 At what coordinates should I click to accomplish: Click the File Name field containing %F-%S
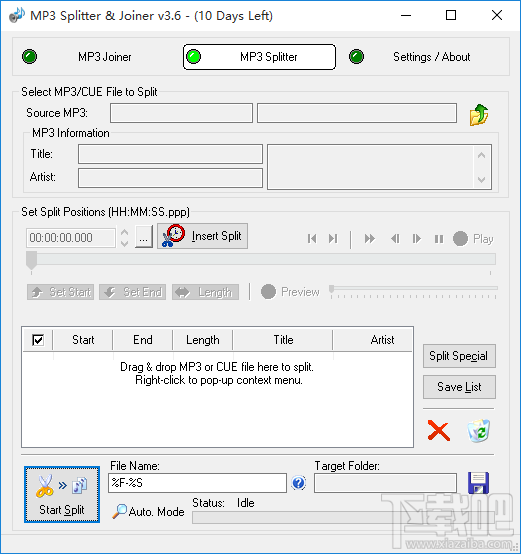pos(197,483)
